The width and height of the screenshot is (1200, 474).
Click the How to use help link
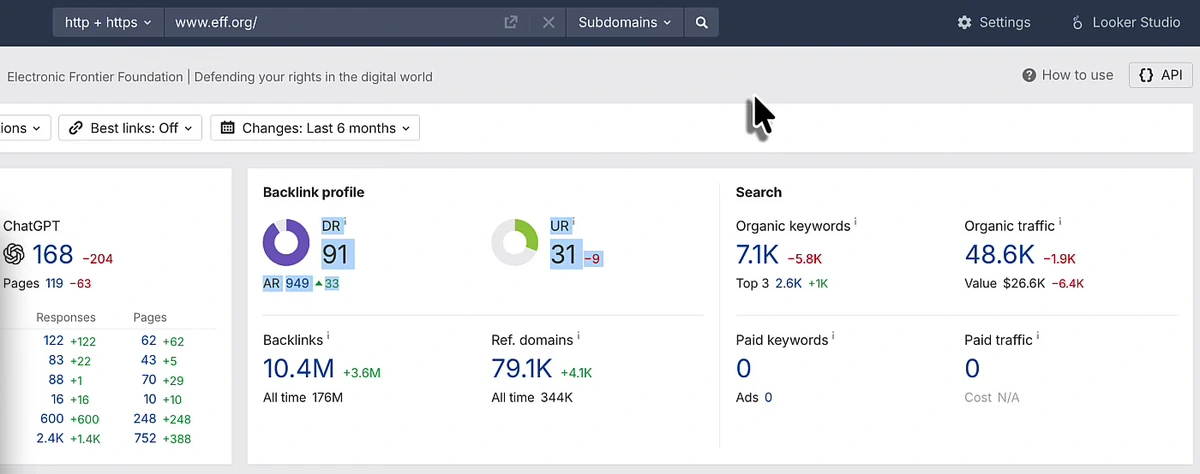click(1067, 75)
